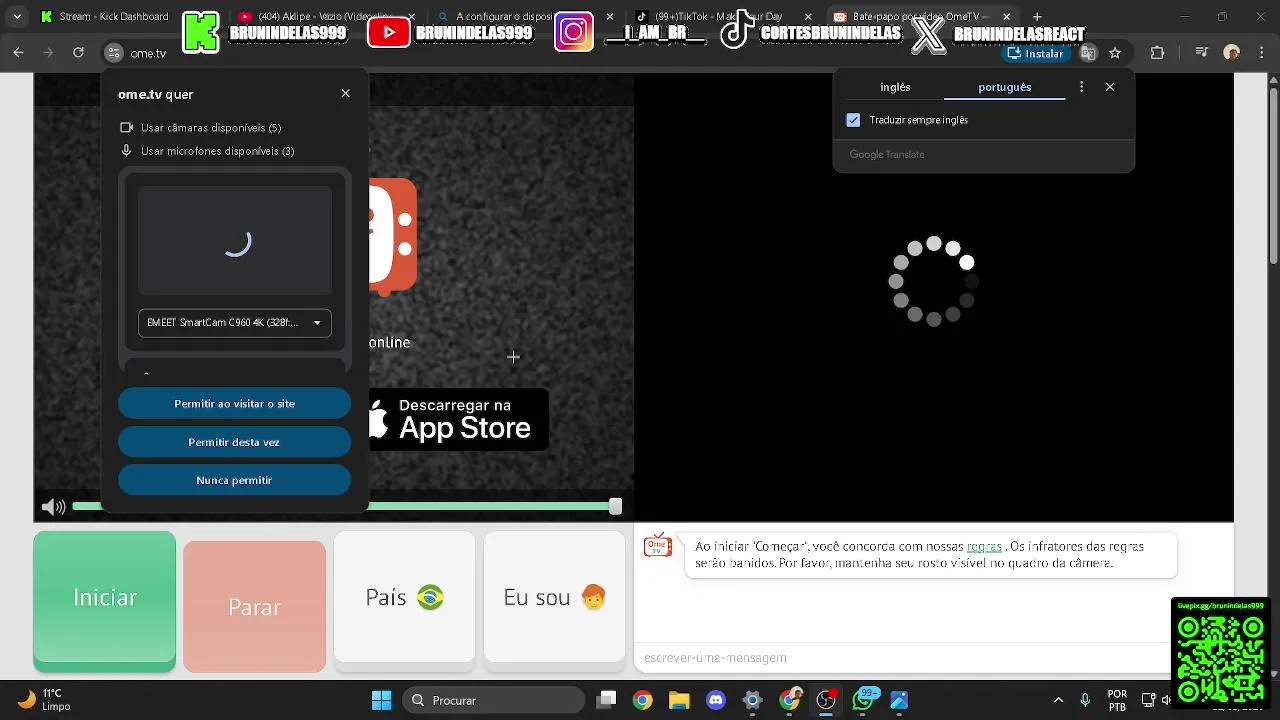Open the Windows Start menu
Image resolution: width=1280 pixels, height=720 pixels.
pos(381,700)
